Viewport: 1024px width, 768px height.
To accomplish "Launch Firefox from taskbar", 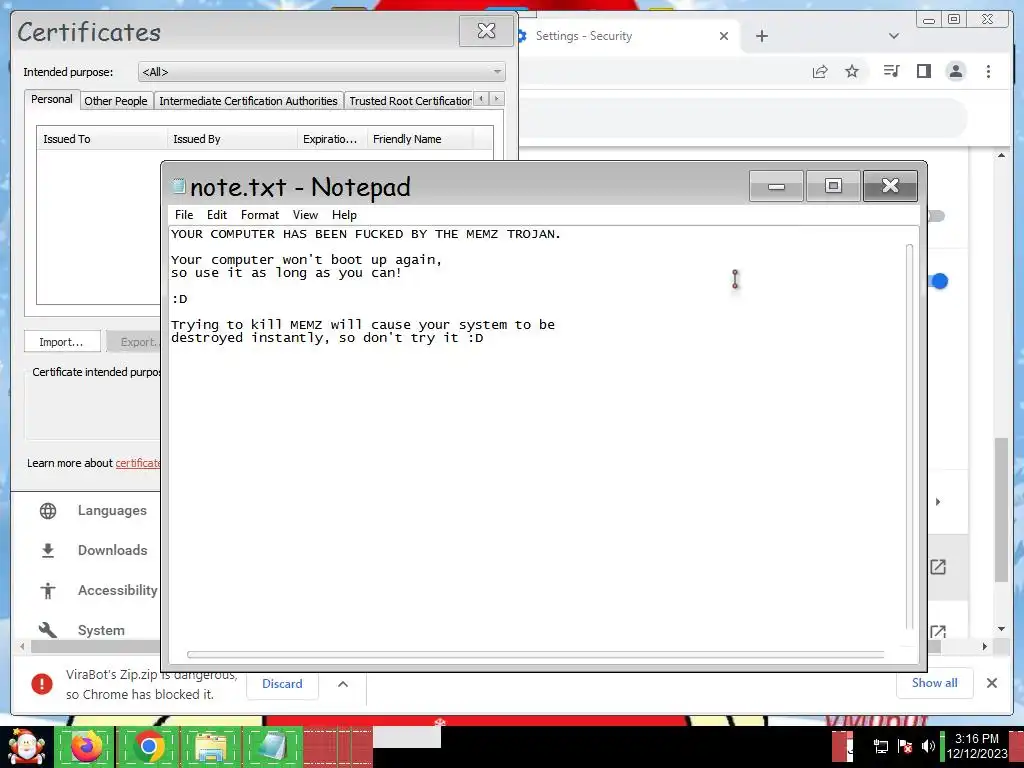I will 86,746.
